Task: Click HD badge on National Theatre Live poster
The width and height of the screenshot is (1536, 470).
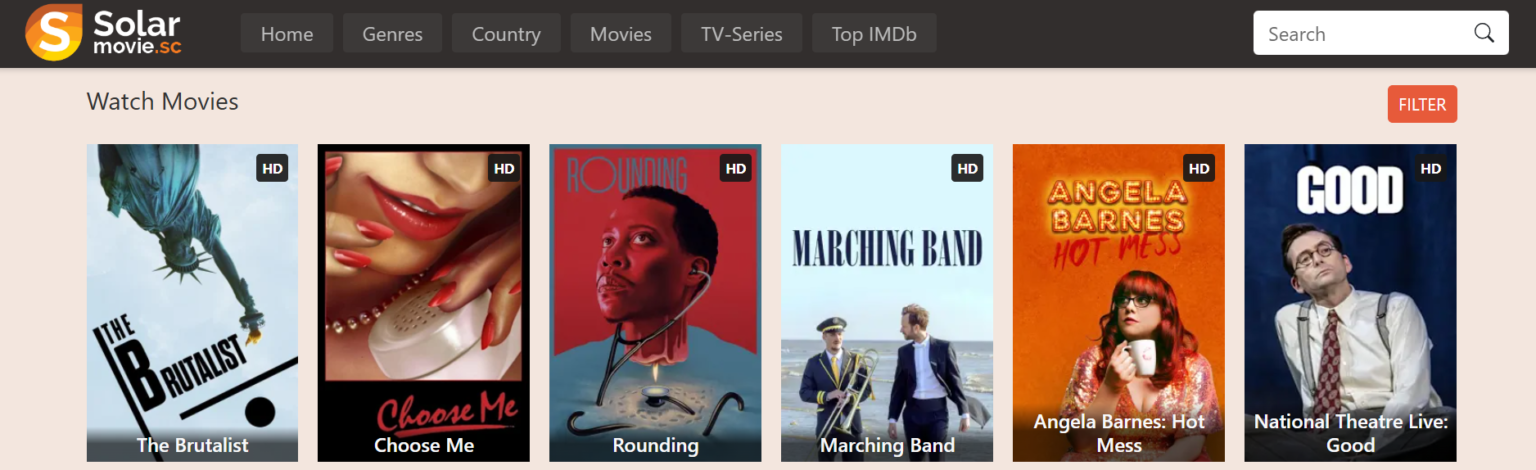Action: pos(1431,168)
